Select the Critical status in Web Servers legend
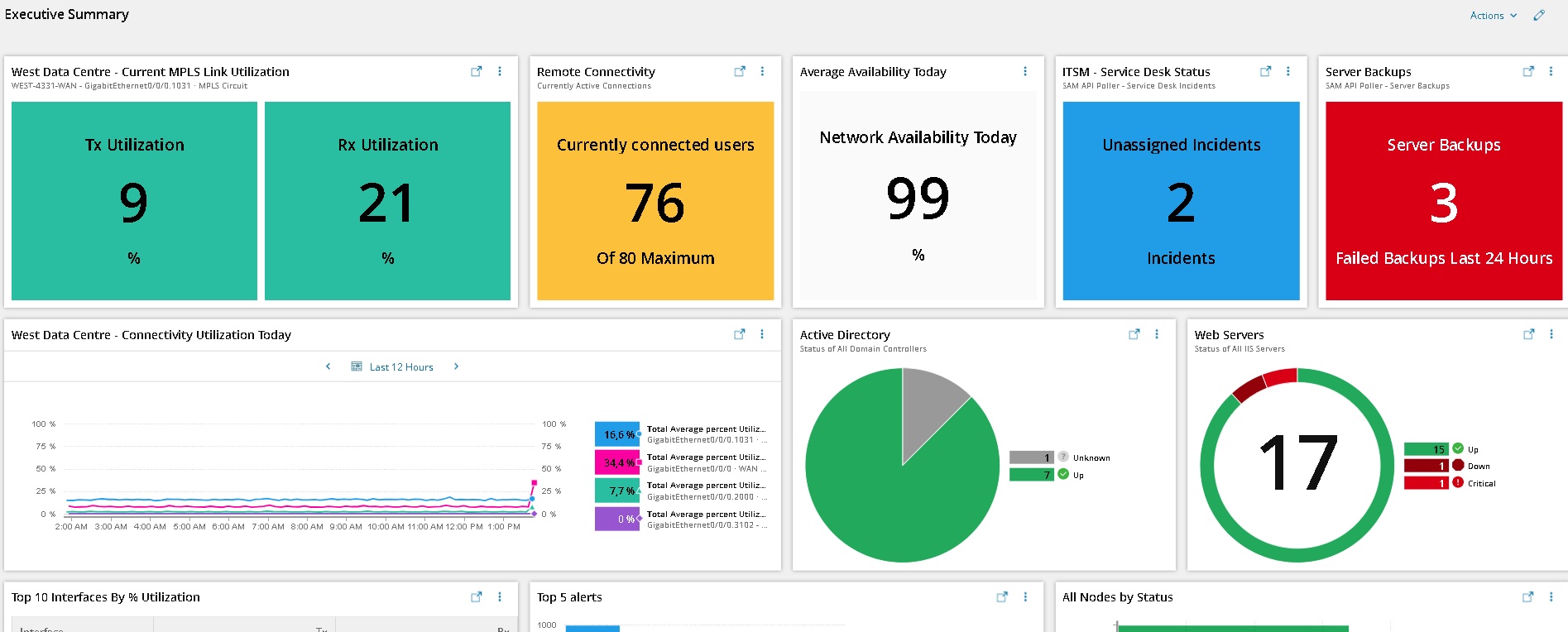Viewport: 1568px width, 632px height. tap(1481, 483)
